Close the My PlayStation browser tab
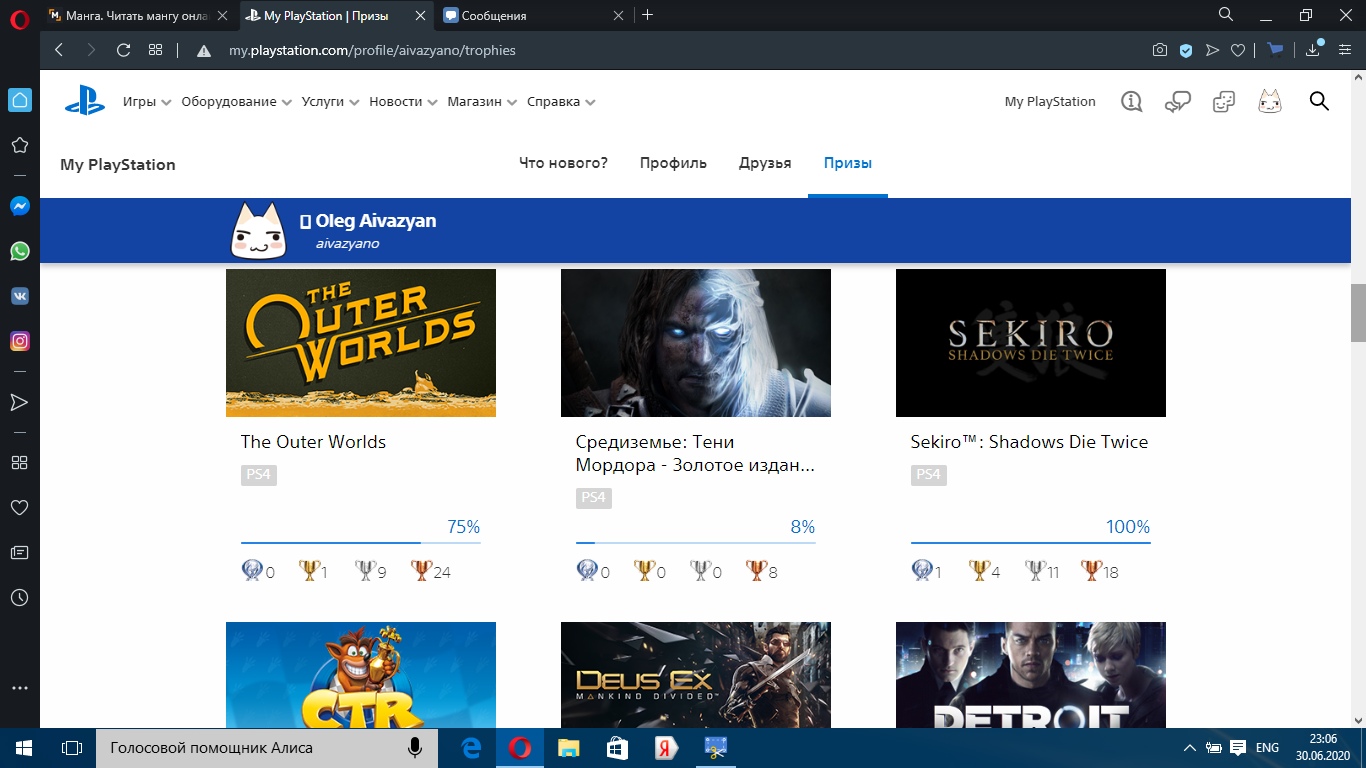1366x768 pixels. point(421,16)
